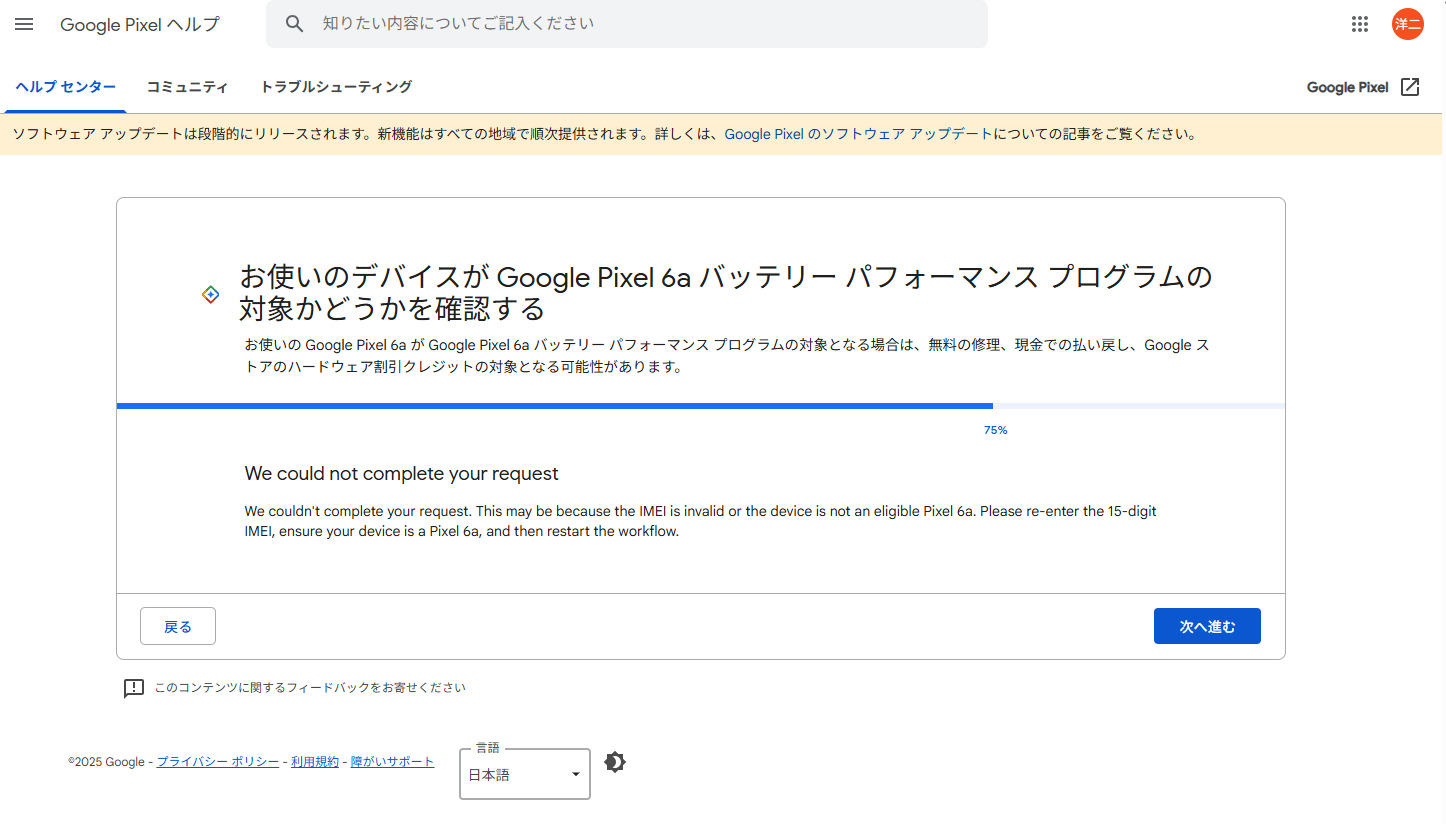Viewport: 1446px width, 824px height.
Task: Focus the help search input field
Action: pos(640,24)
